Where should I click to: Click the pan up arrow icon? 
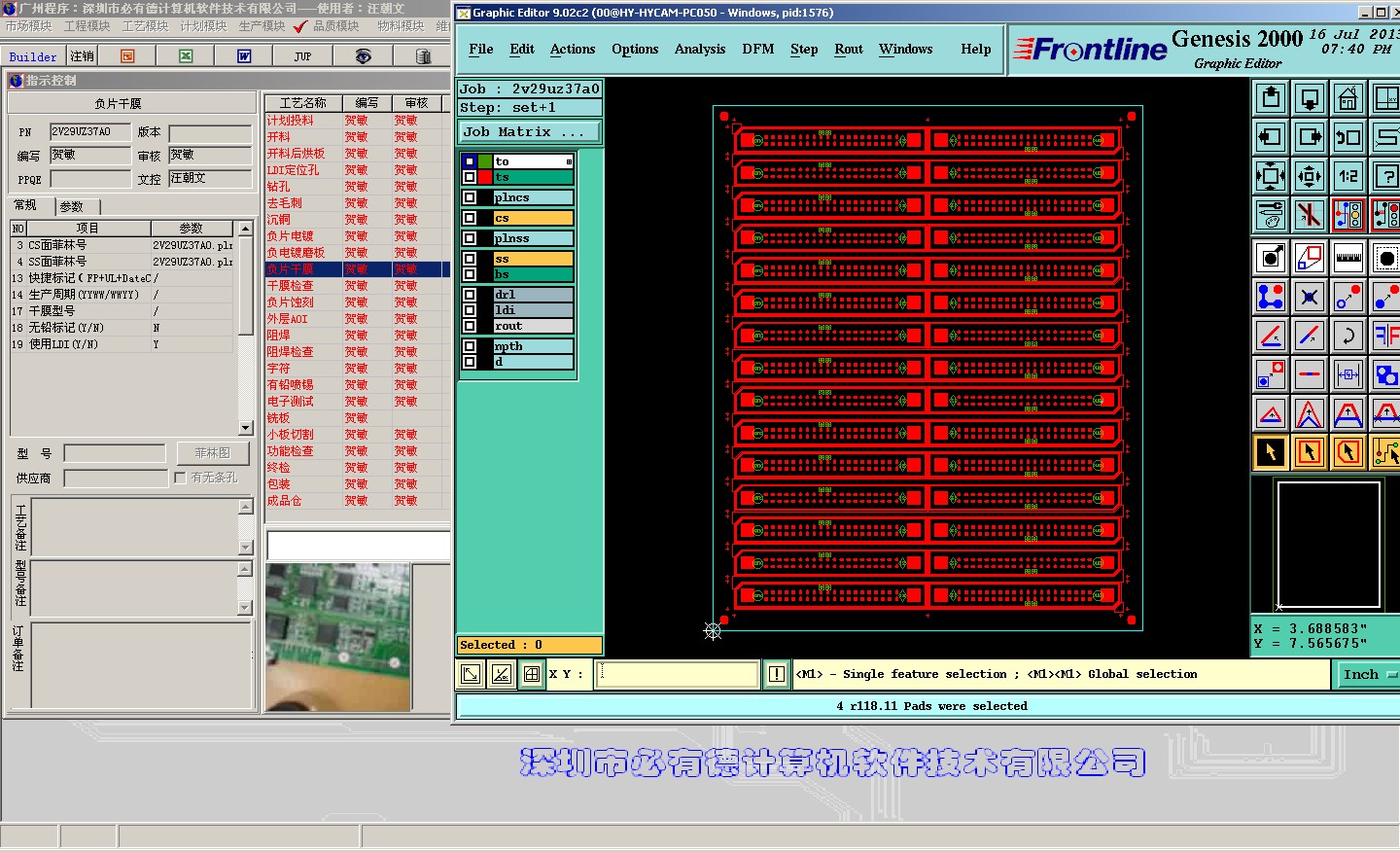1271,98
